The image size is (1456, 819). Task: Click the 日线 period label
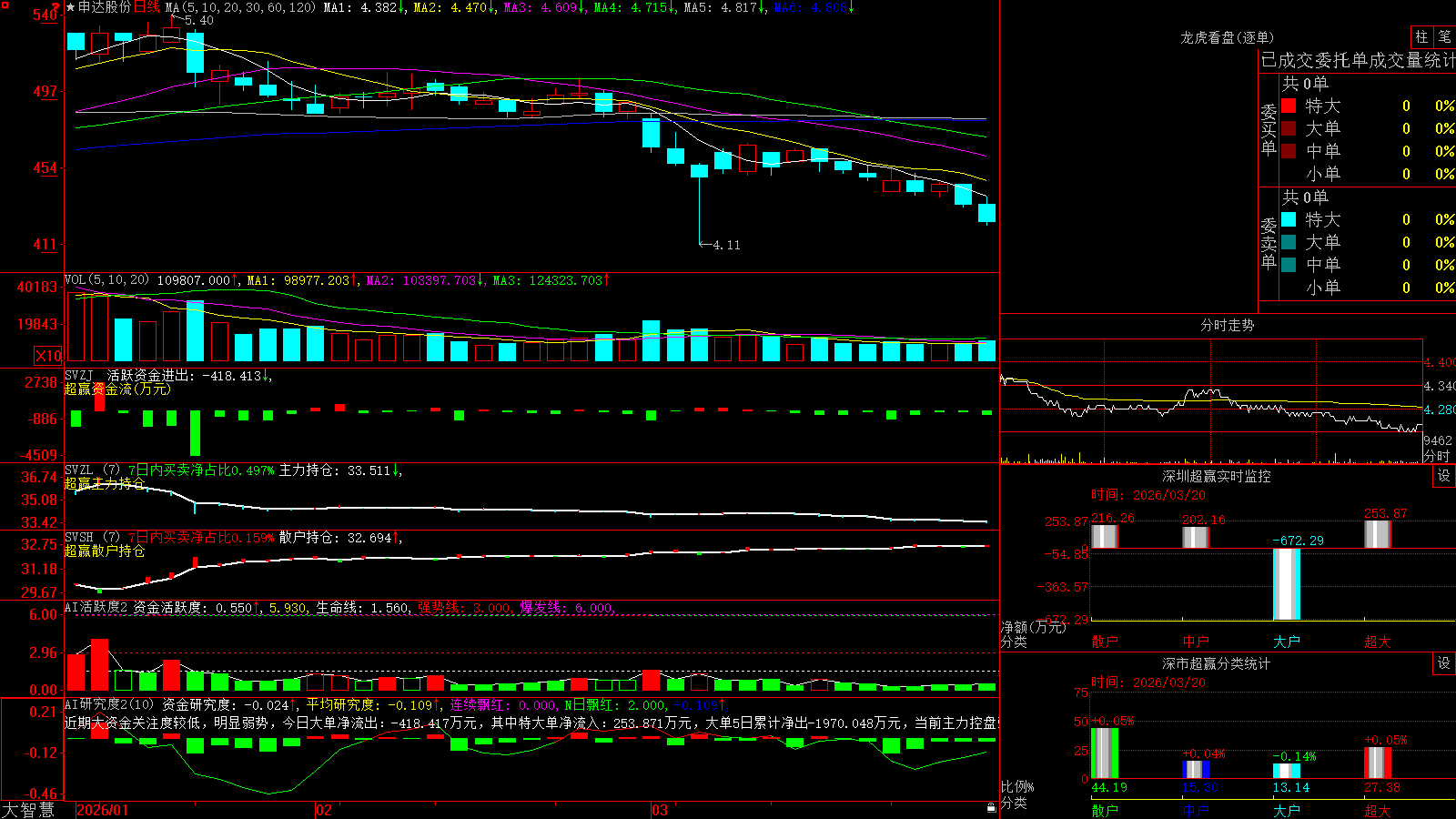click(147, 7)
